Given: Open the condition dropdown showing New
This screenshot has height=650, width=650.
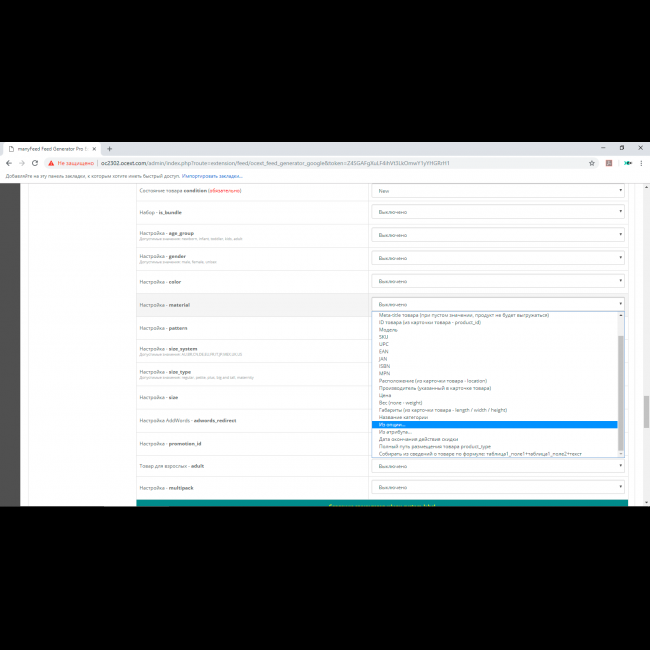Looking at the screenshot, I should [498, 190].
